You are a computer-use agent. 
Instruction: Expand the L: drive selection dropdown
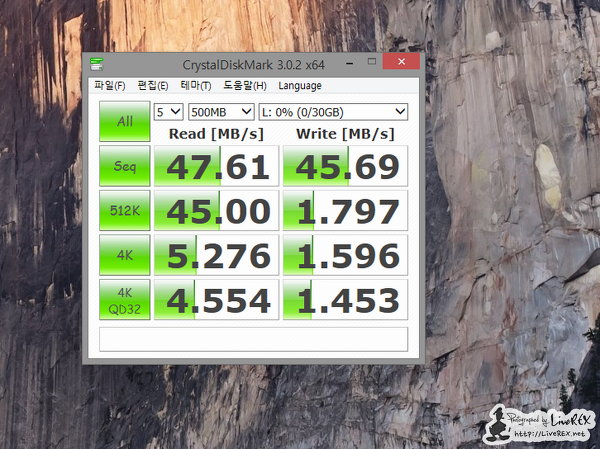[333, 112]
